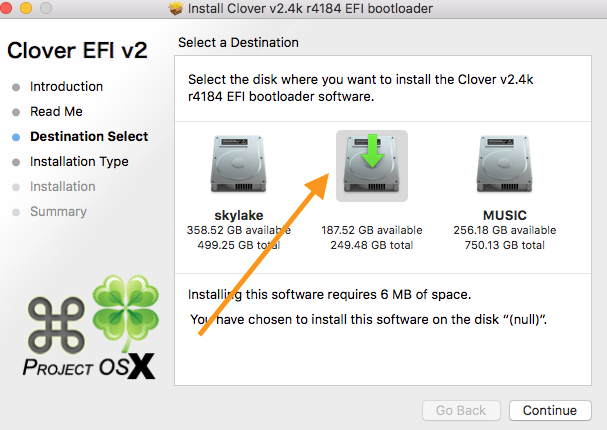The width and height of the screenshot is (607, 430).
Task: Jump to the Installation Type step
Action: [x=79, y=162]
